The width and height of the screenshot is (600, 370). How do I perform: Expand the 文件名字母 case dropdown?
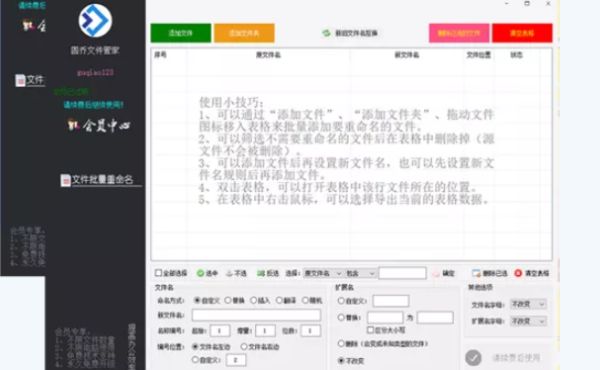(x=528, y=304)
